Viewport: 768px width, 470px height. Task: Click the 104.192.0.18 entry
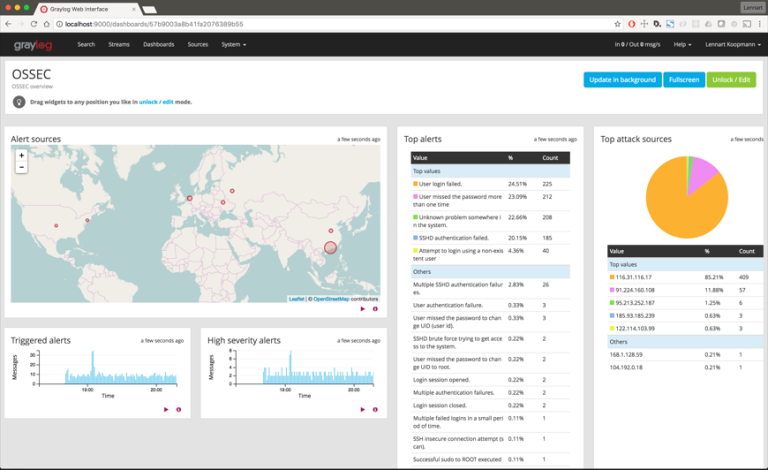pyautogui.click(x=626, y=367)
